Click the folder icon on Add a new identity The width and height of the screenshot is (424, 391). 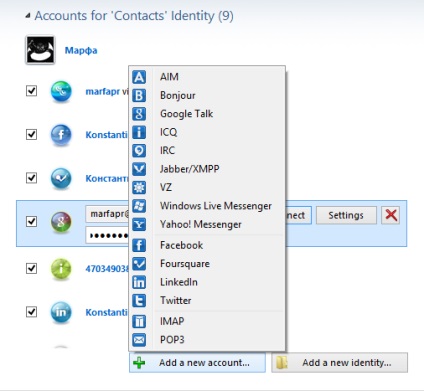pyautogui.click(x=282, y=363)
